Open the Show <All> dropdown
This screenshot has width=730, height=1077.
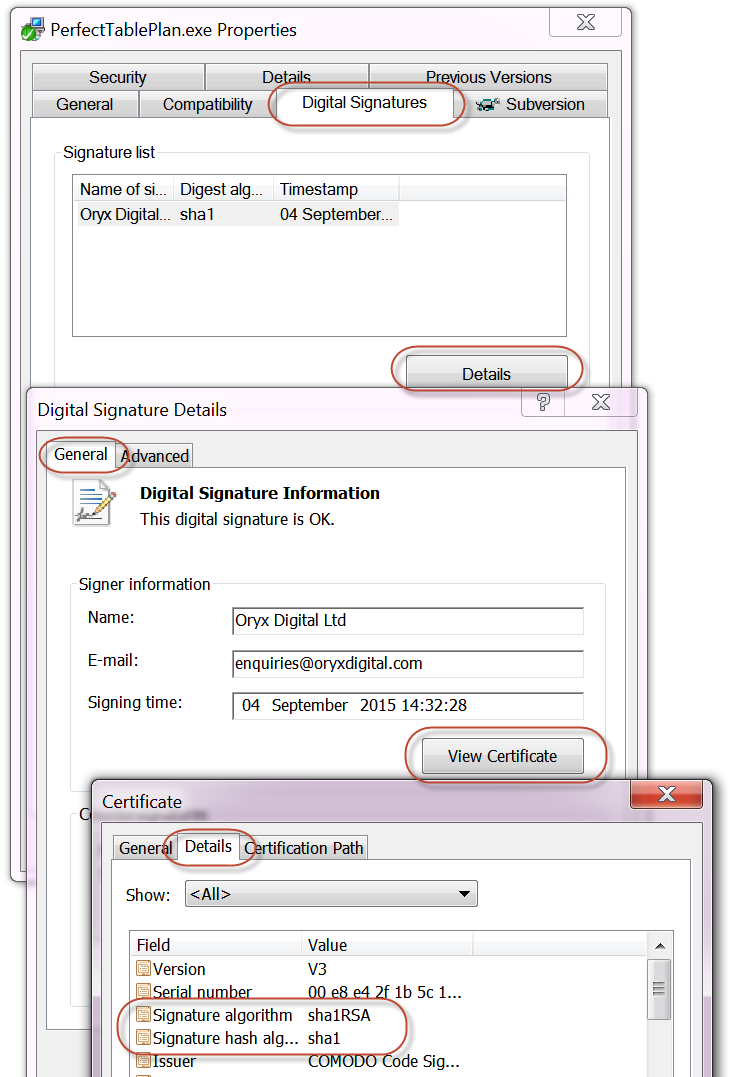click(x=331, y=894)
